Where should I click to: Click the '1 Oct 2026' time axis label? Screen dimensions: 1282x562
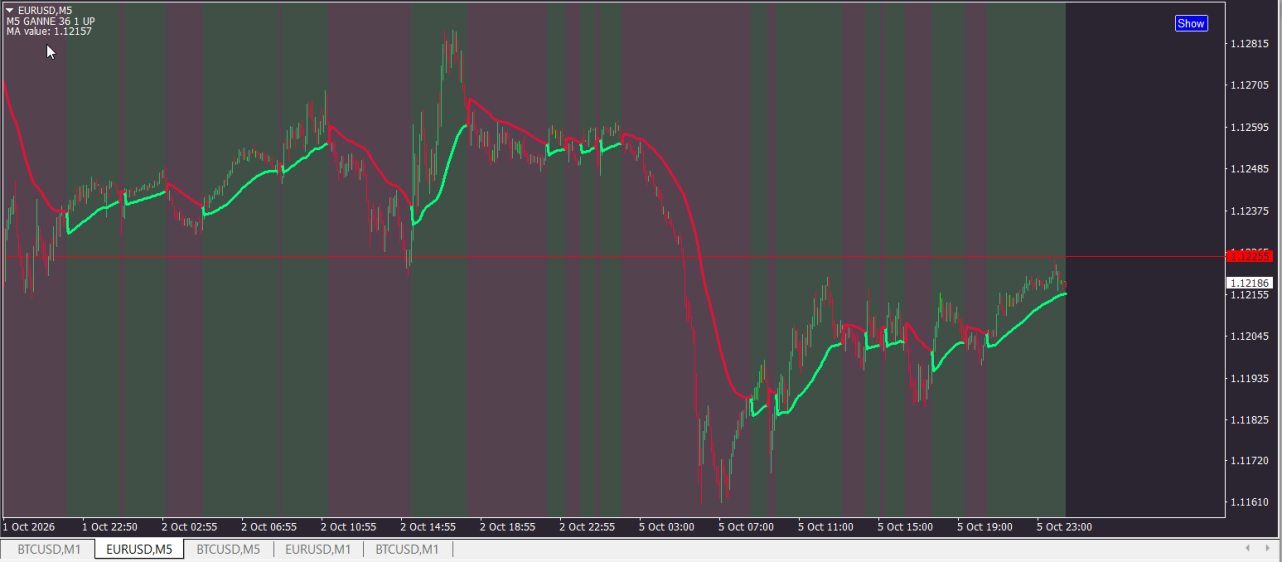pos(29,526)
